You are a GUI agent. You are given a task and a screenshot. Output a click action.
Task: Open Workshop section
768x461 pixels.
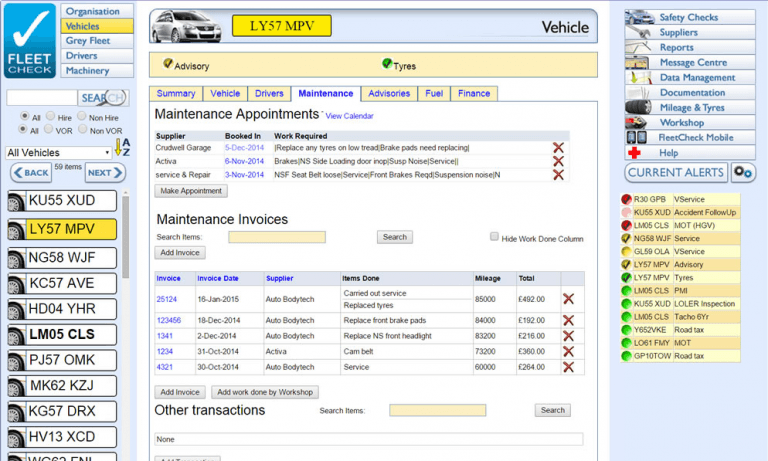(x=690, y=122)
